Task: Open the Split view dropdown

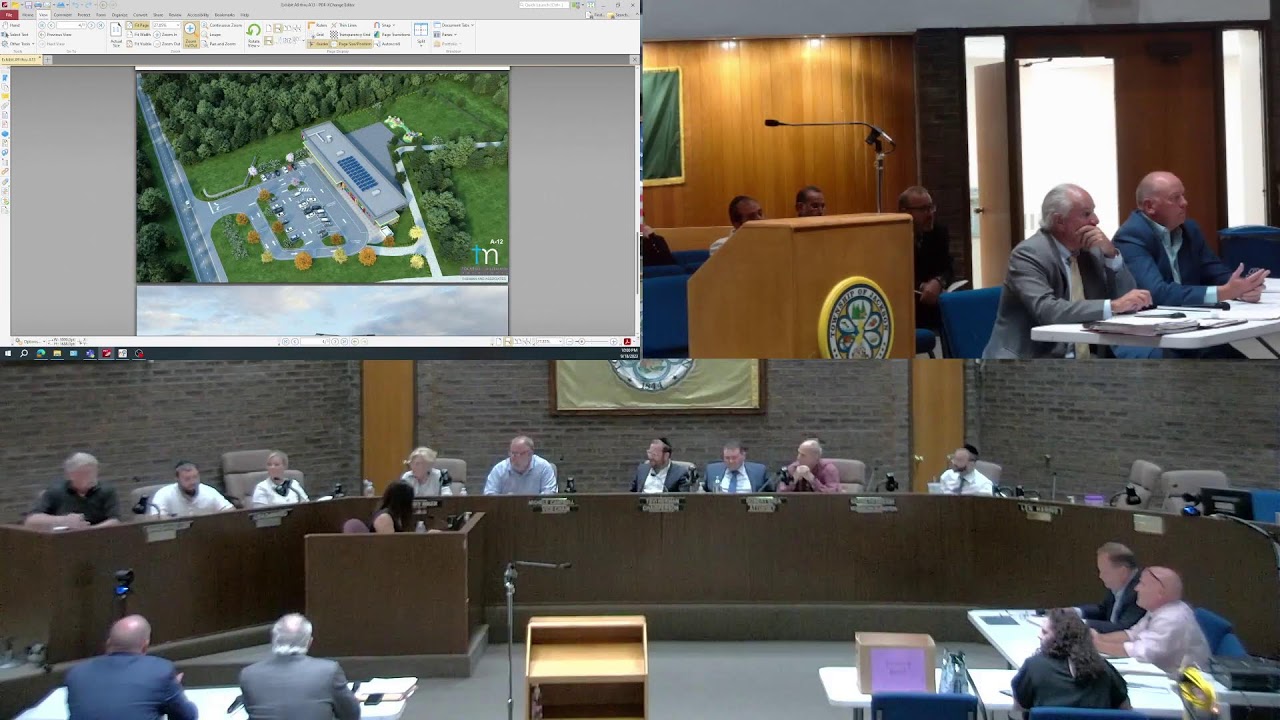Action: pos(421,35)
